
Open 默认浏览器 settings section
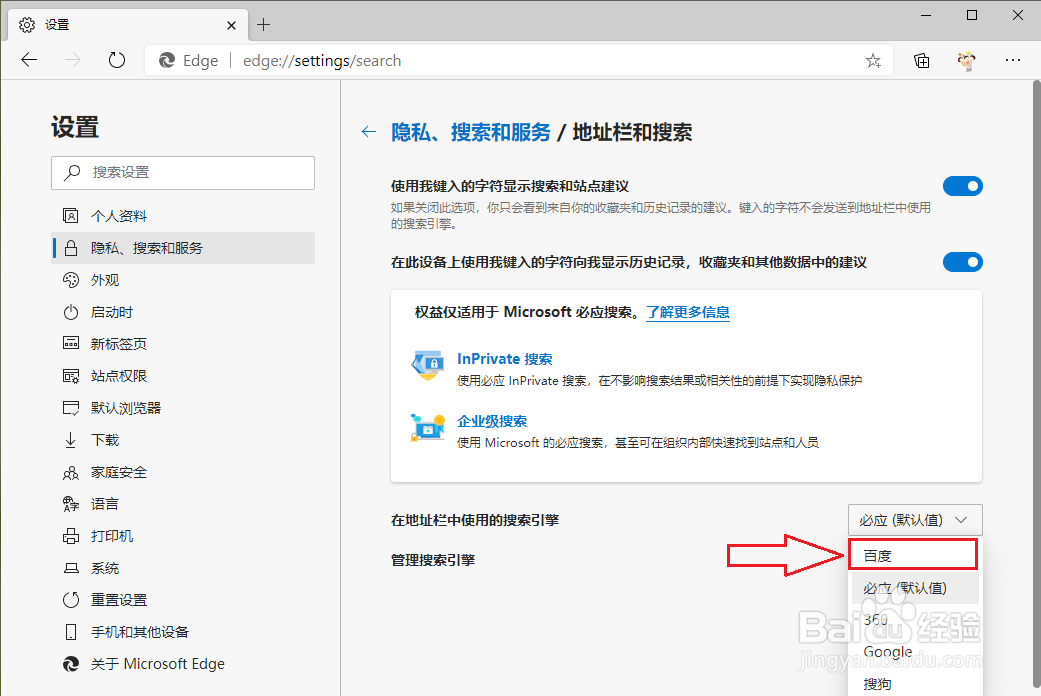coord(183,408)
